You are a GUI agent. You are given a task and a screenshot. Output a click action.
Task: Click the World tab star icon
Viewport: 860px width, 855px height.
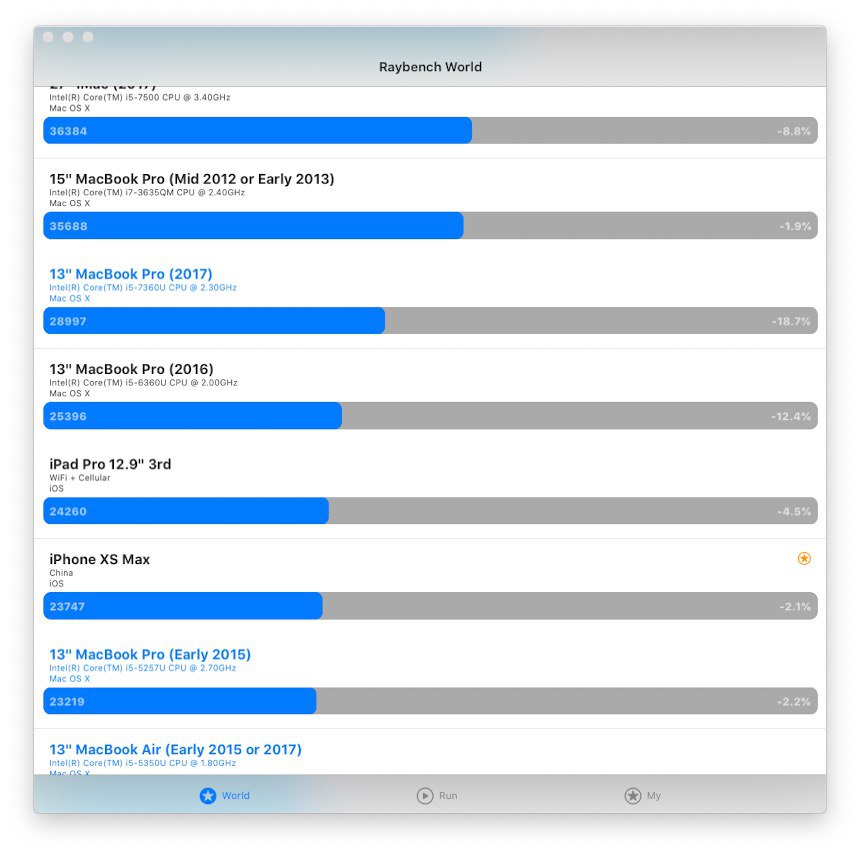point(208,795)
